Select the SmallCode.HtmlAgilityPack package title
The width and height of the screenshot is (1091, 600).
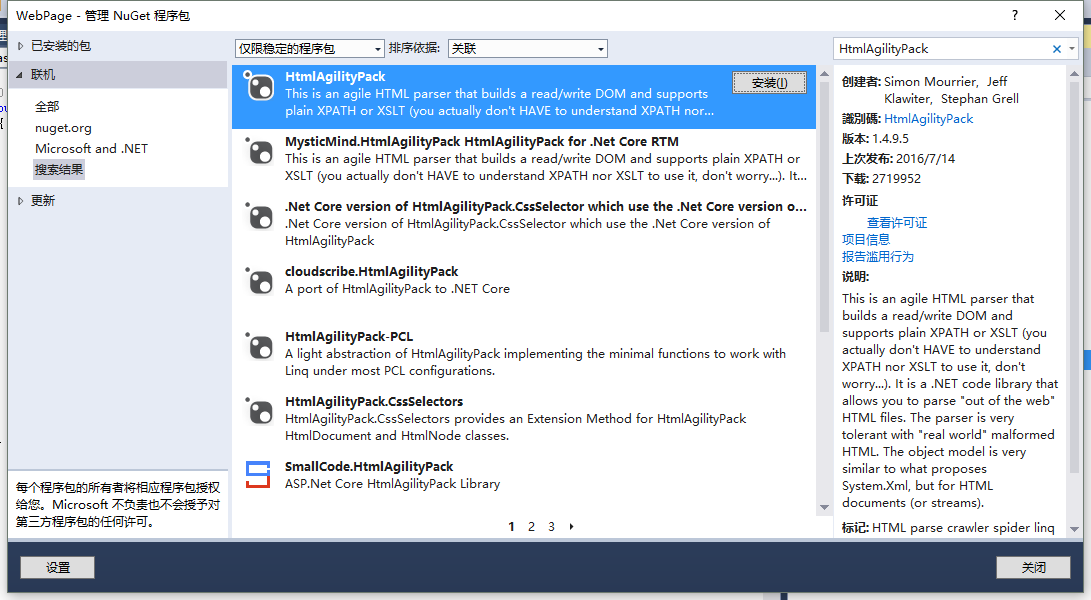(x=369, y=466)
